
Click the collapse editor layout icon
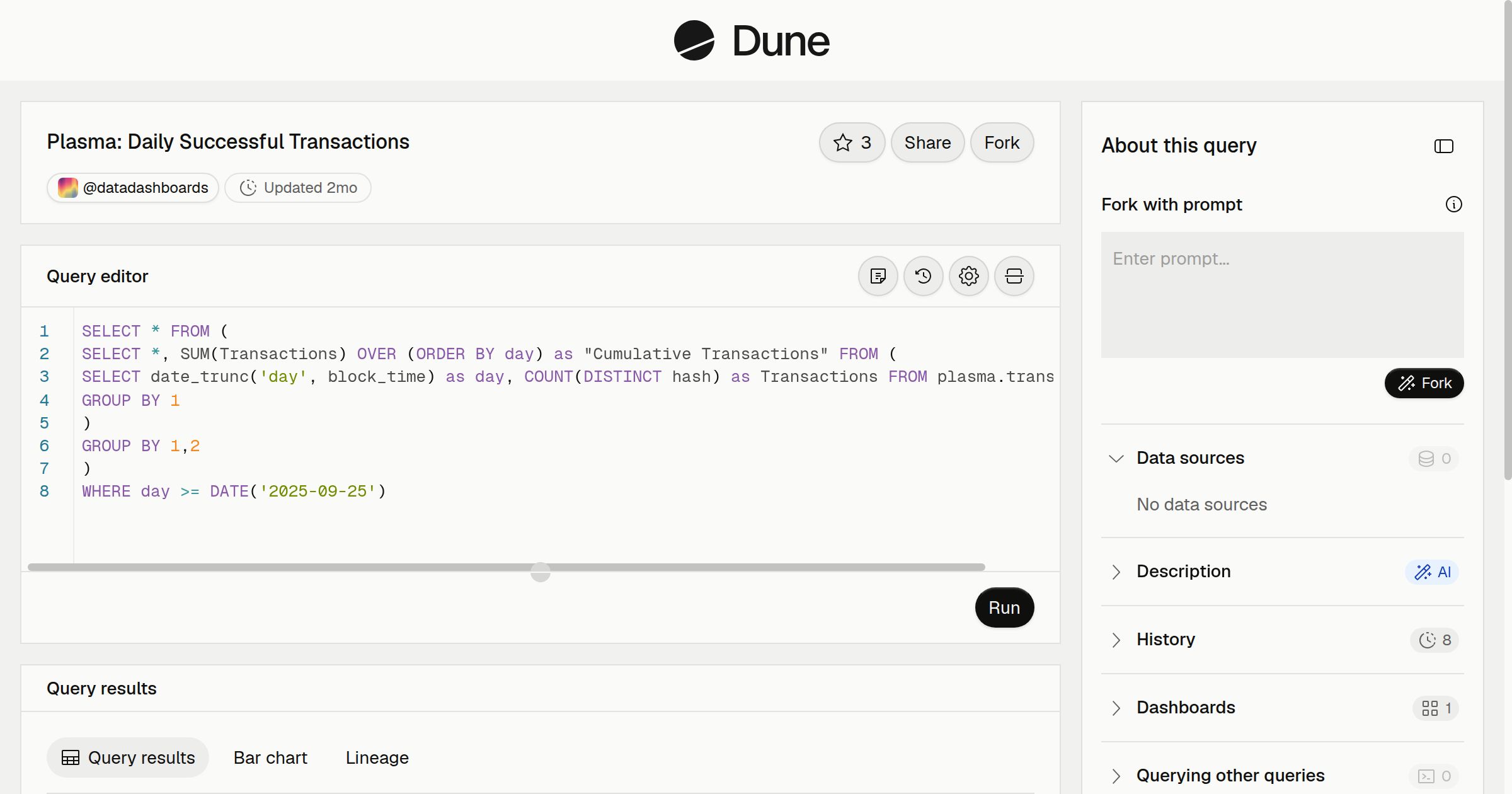tap(1014, 276)
